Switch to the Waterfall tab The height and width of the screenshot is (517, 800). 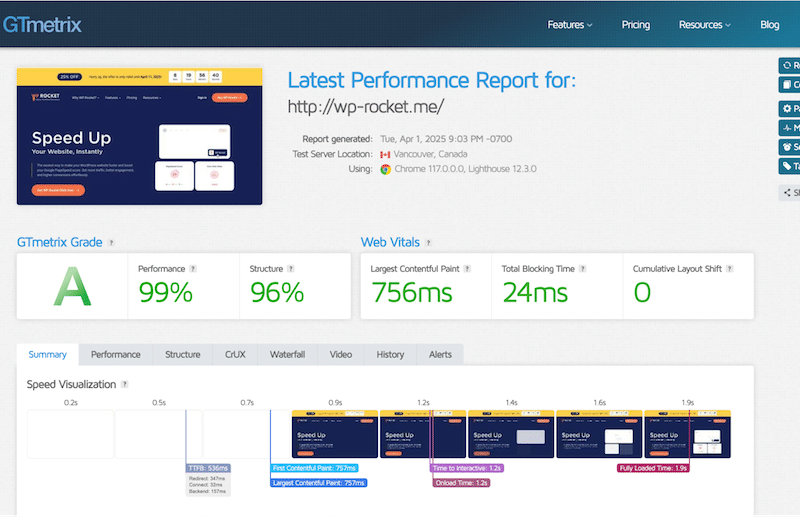point(285,354)
